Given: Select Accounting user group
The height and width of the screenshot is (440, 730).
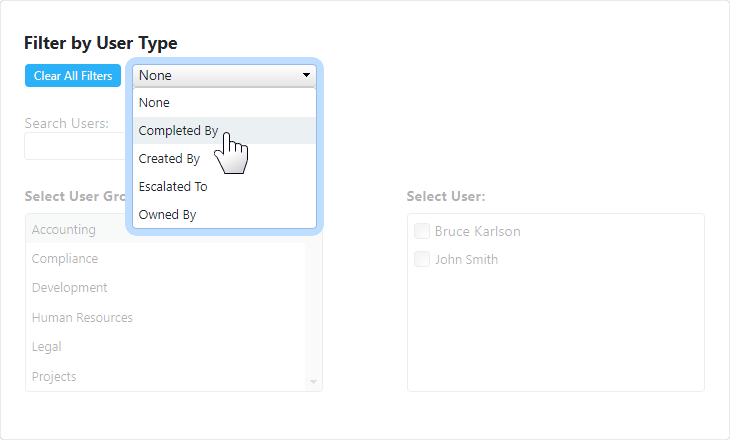Looking at the screenshot, I should pyautogui.click(x=166, y=229).
